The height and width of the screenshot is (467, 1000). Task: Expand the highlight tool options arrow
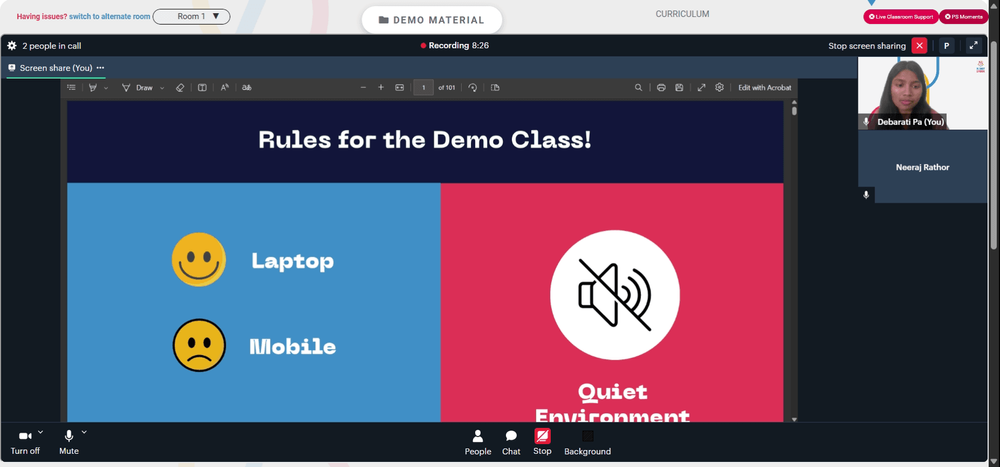click(106, 88)
